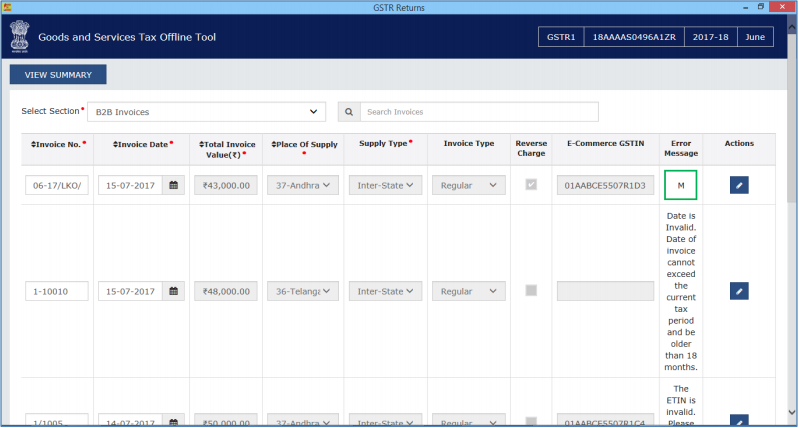
Task: Open calendar for invoice 1-10010 date
Action: click(174, 291)
